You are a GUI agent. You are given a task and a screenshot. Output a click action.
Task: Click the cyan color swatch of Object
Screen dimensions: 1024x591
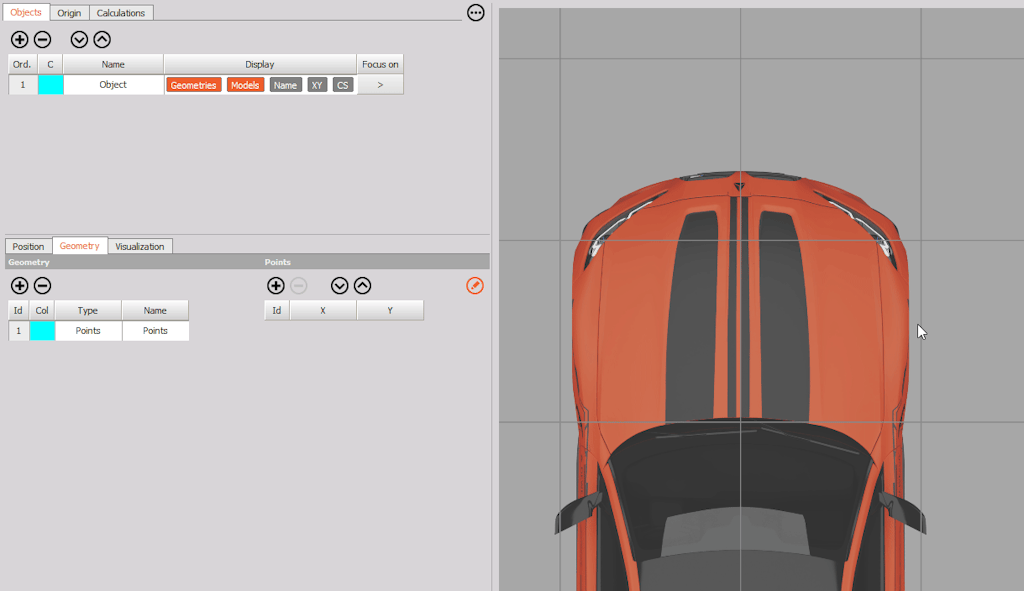tap(50, 85)
